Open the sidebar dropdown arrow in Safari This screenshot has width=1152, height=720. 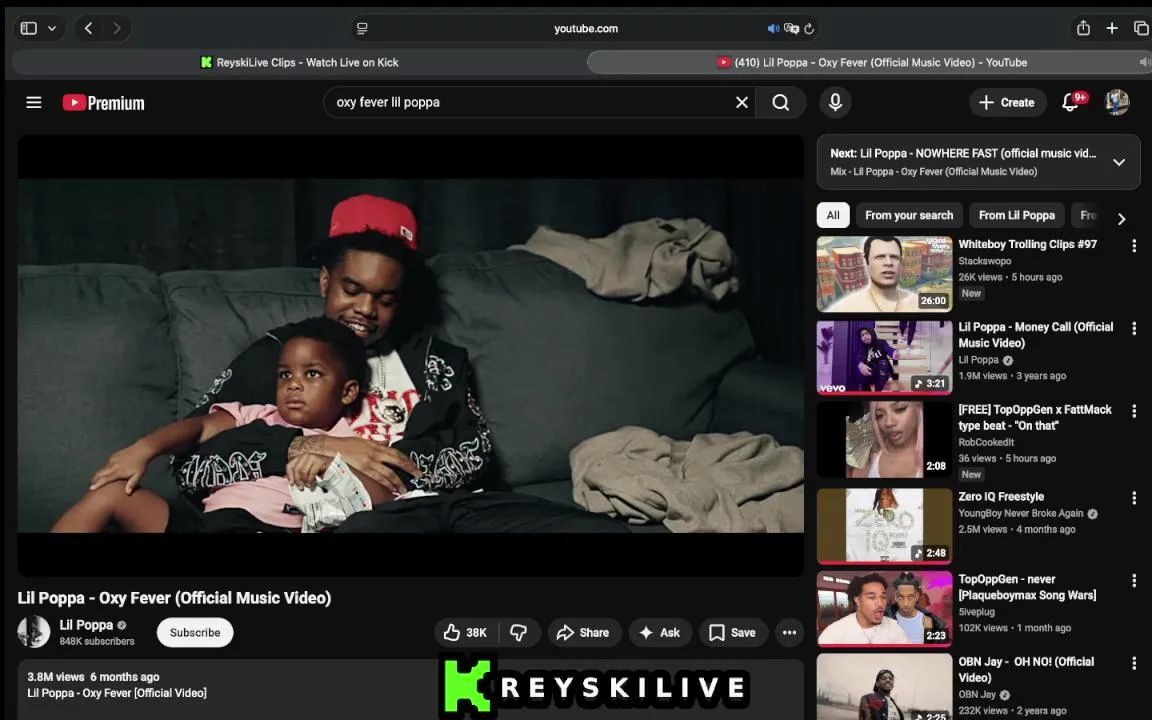(x=52, y=28)
